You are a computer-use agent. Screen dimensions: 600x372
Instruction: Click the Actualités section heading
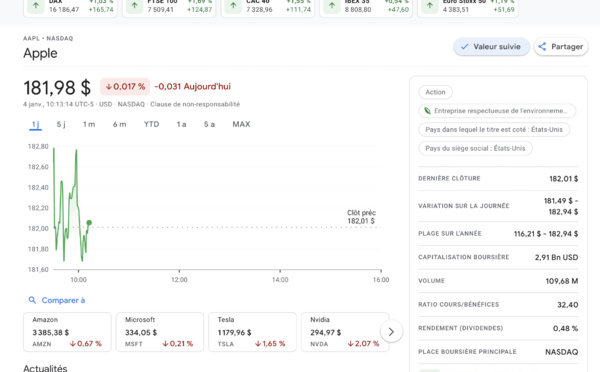pyautogui.click(x=45, y=368)
